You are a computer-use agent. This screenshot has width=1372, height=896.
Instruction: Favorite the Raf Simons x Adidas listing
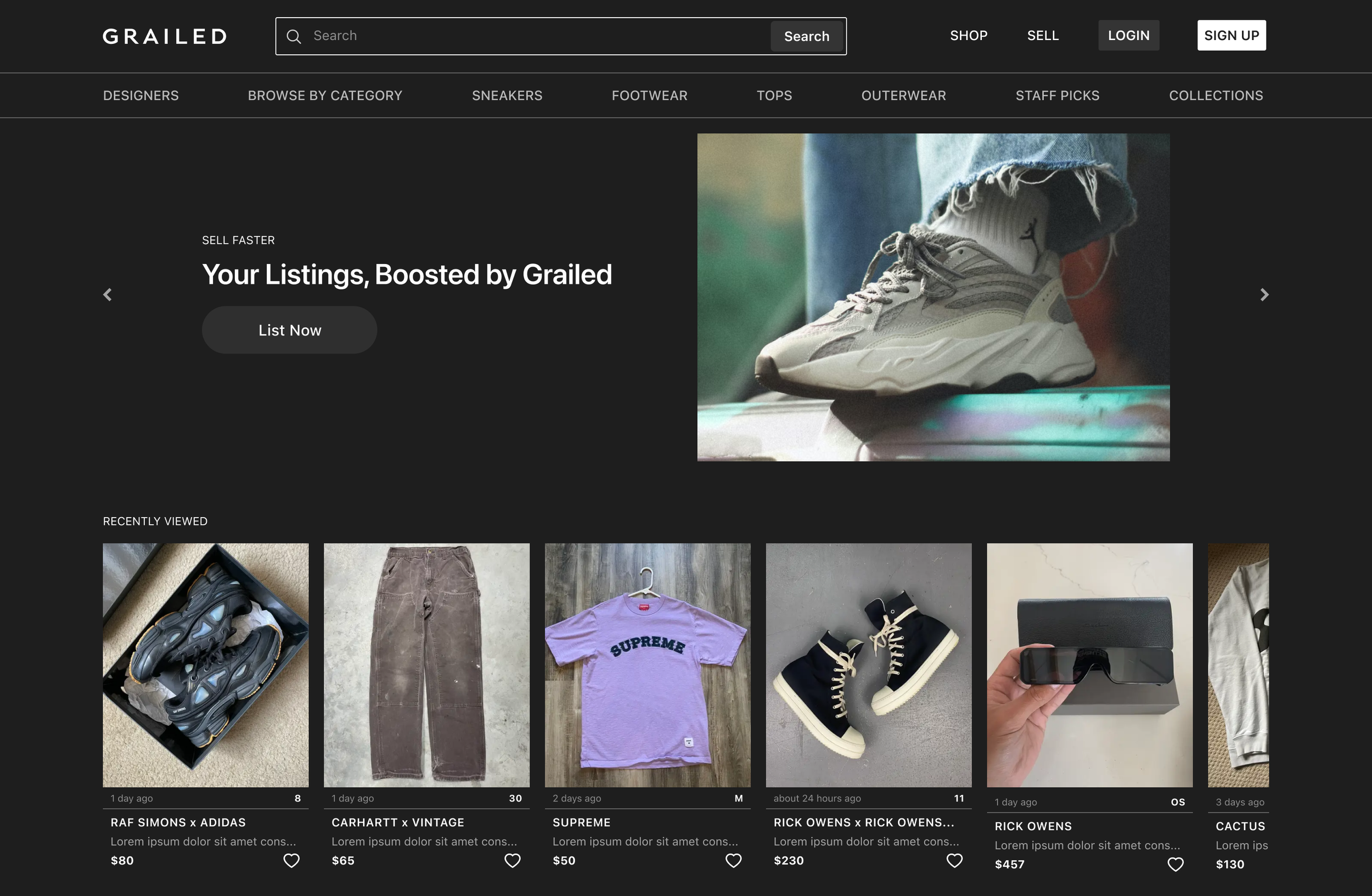pyautogui.click(x=291, y=860)
